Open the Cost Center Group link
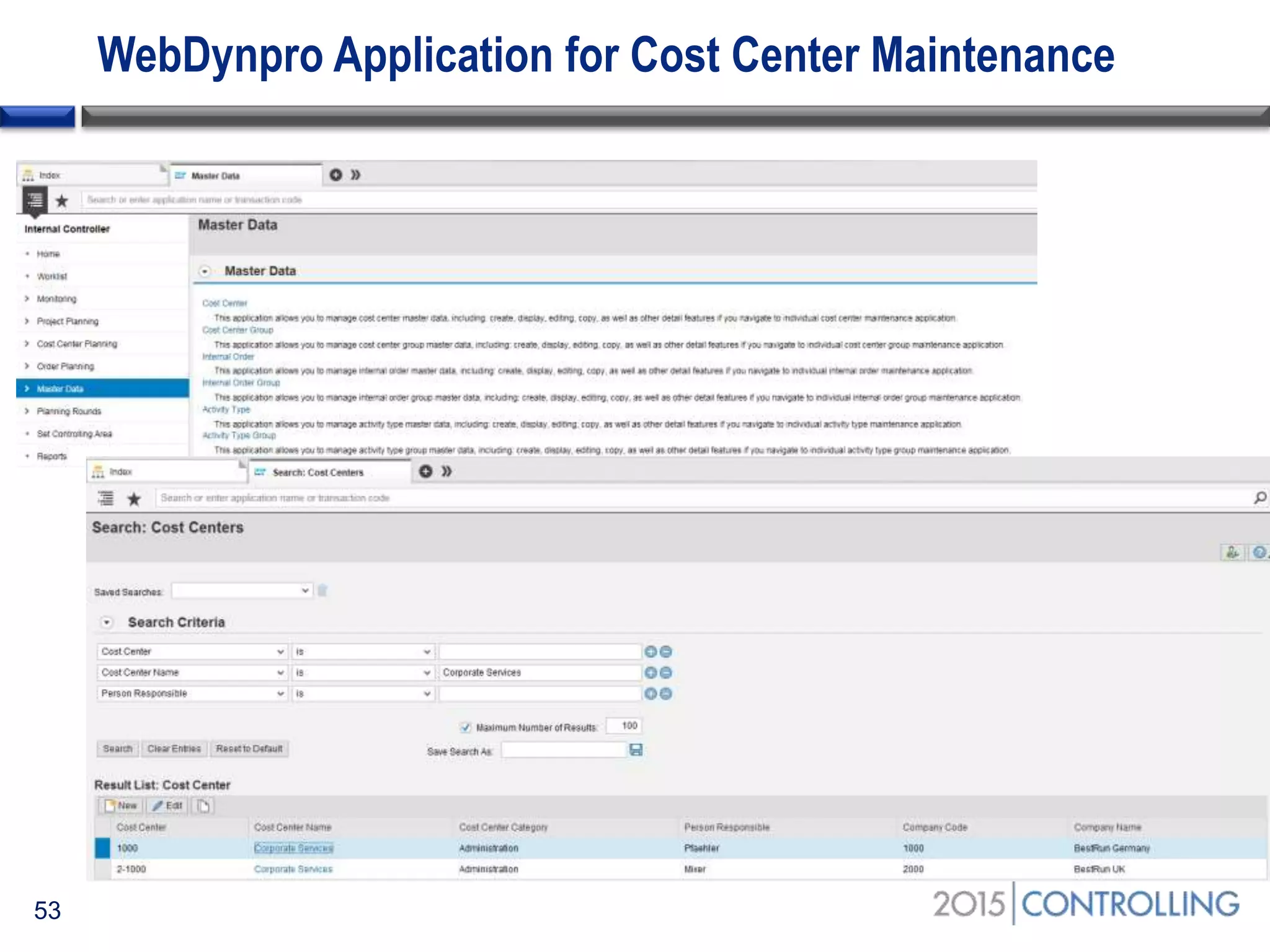 point(238,330)
